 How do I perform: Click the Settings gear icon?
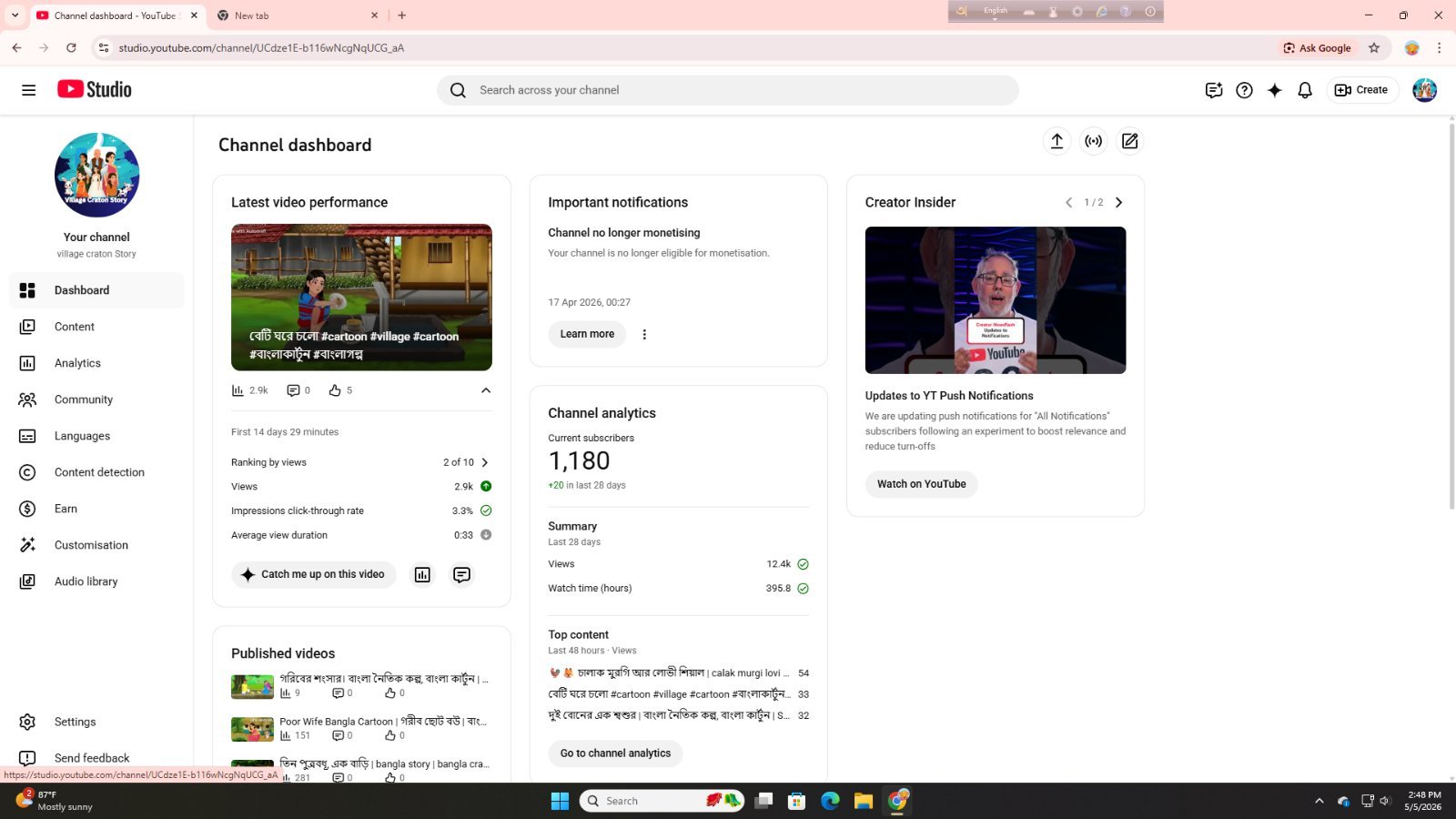[27, 722]
